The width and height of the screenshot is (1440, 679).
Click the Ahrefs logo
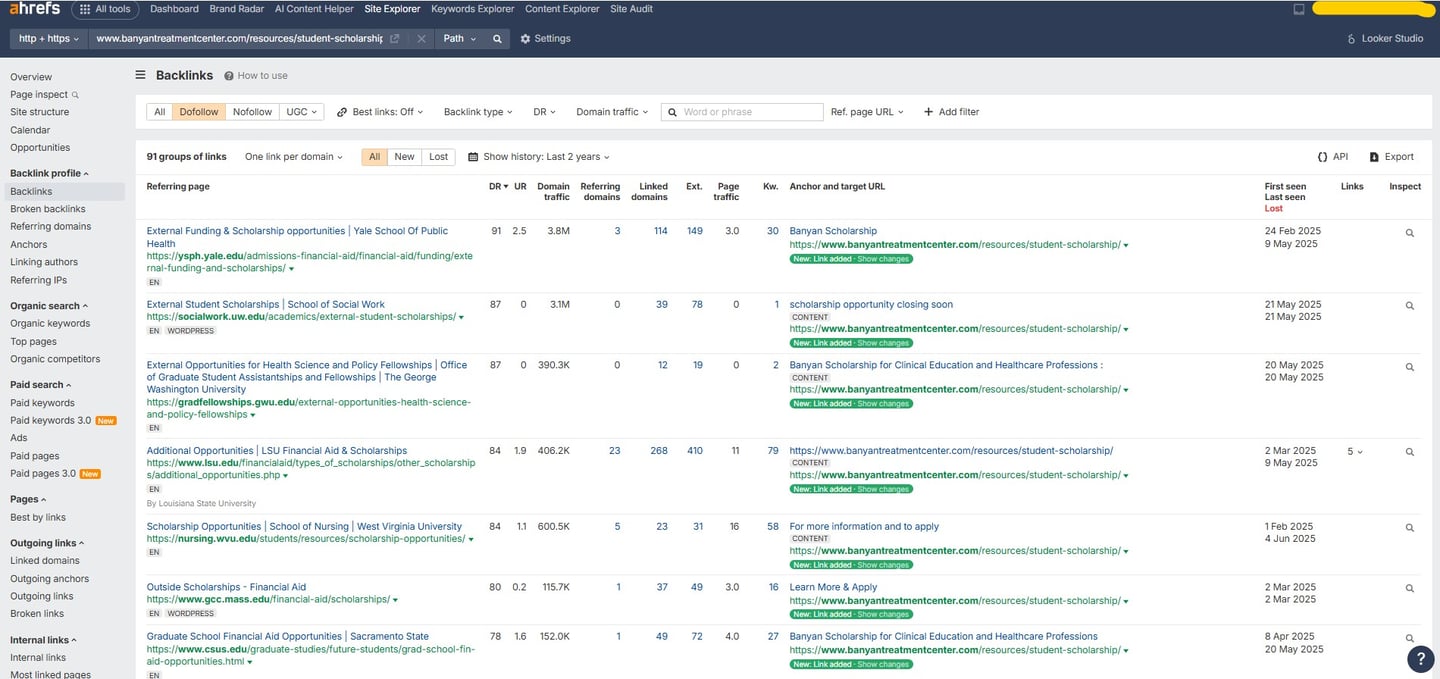(x=35, y=9)
